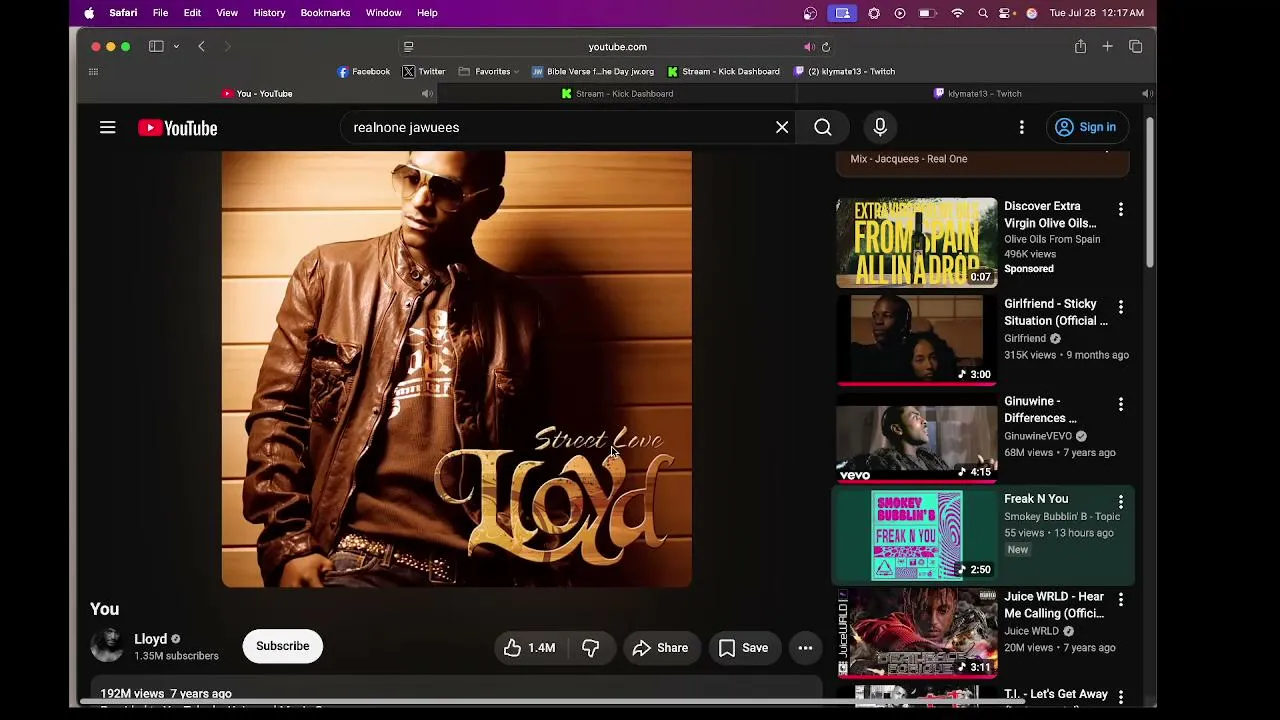Open the Bookmarks menu
1280x720 pixels.
pos(325,13)
